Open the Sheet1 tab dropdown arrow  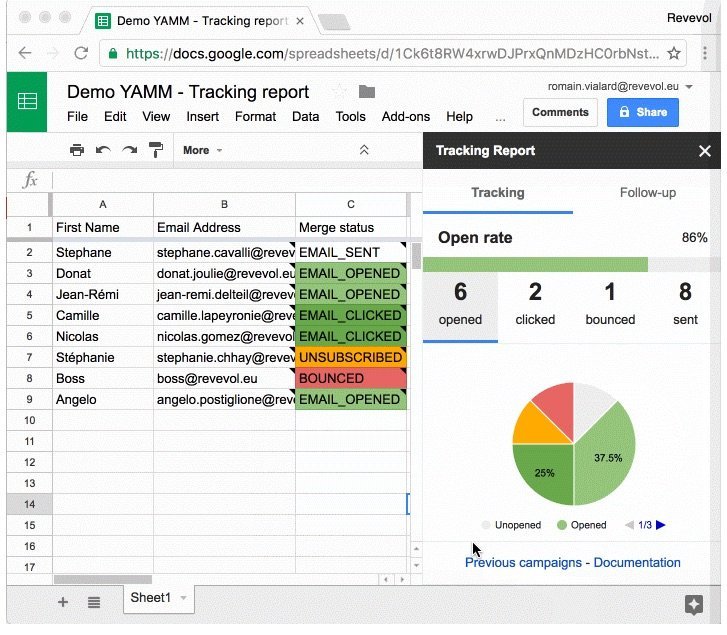tap(184, 598)
